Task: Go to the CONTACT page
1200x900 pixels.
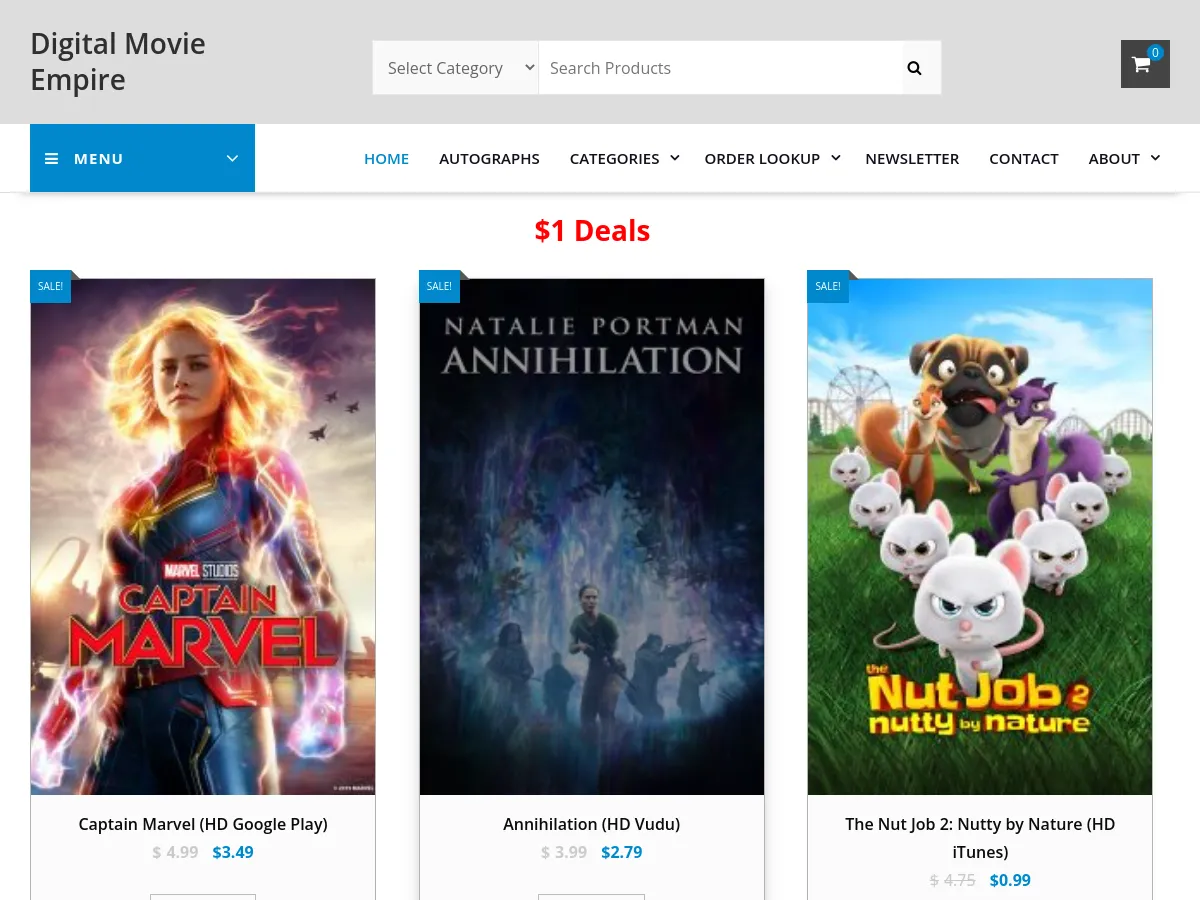Action: (x=1024, y=158)
